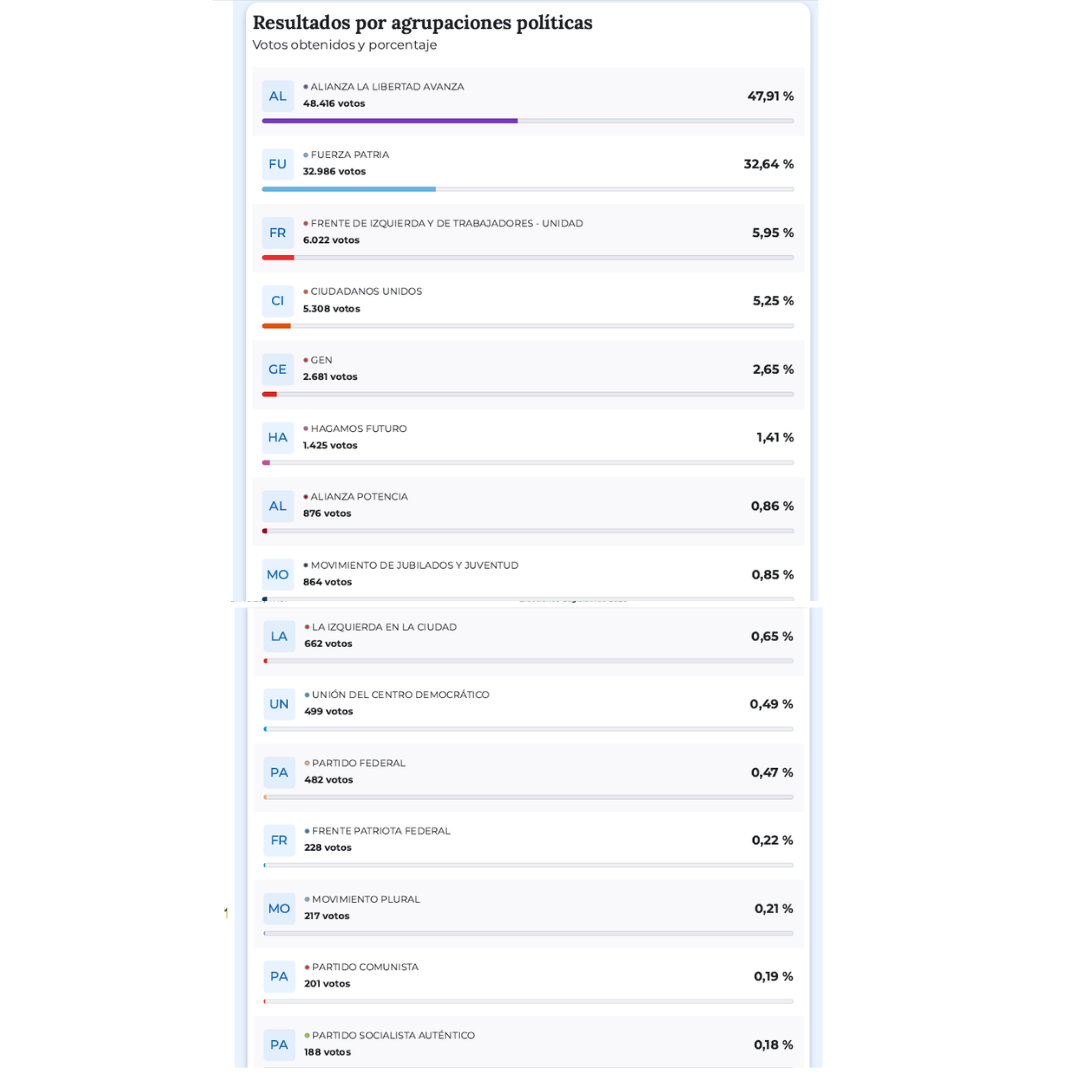Click the light blue Fuerza Patria progress bar
This screenshot has width=1080, height=1080.
point(349,189)
